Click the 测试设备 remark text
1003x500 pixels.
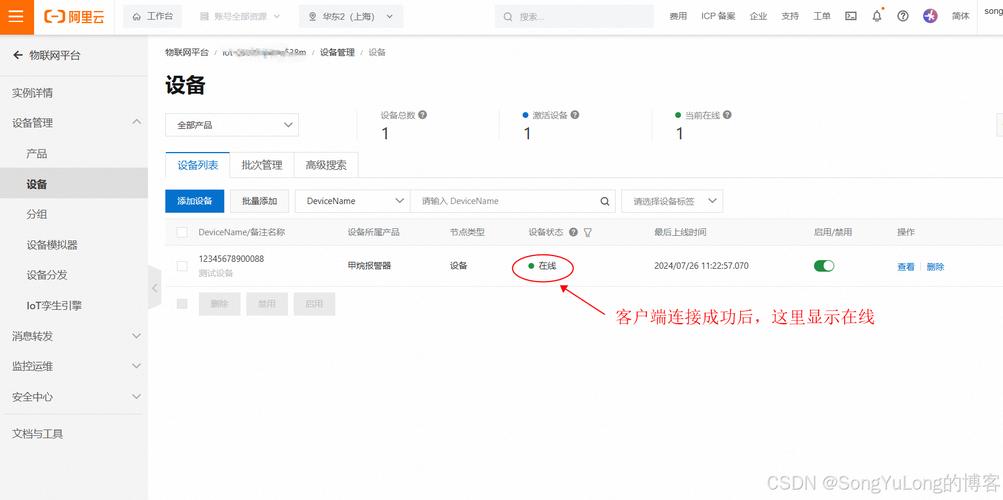pyautogui.click(x=216, y=273)
